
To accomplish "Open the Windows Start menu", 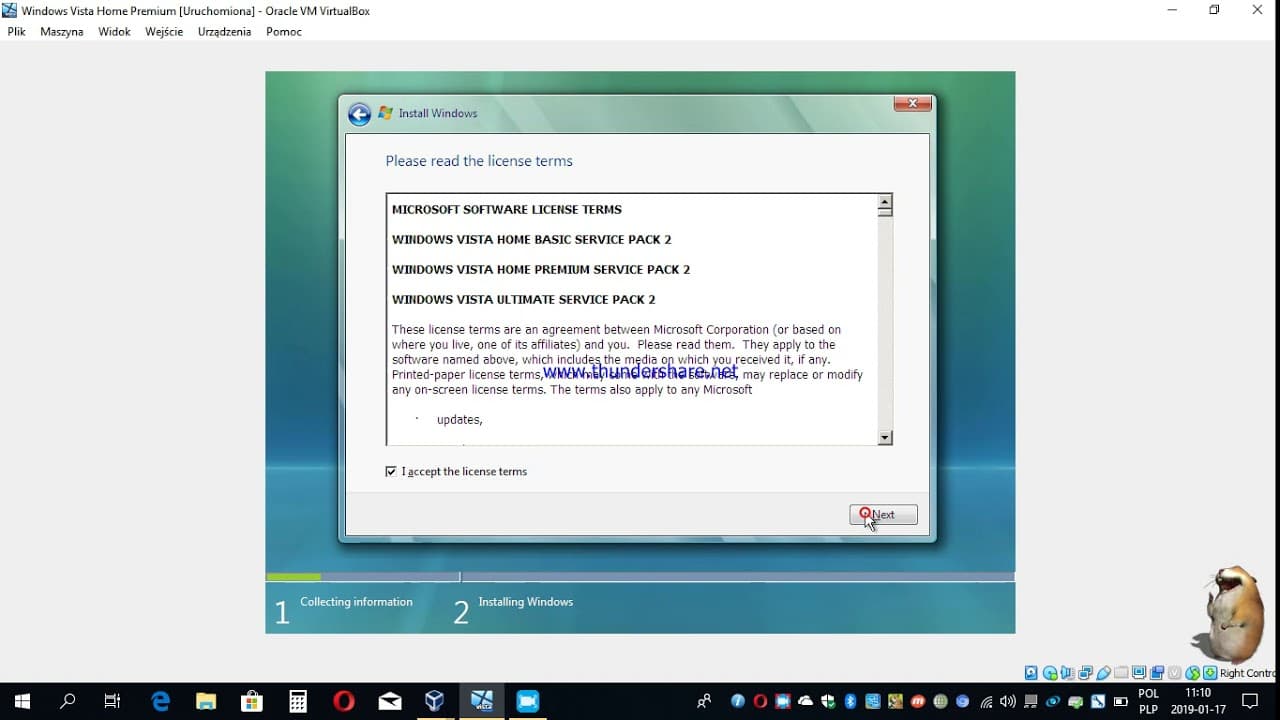I will click(22, 701).
